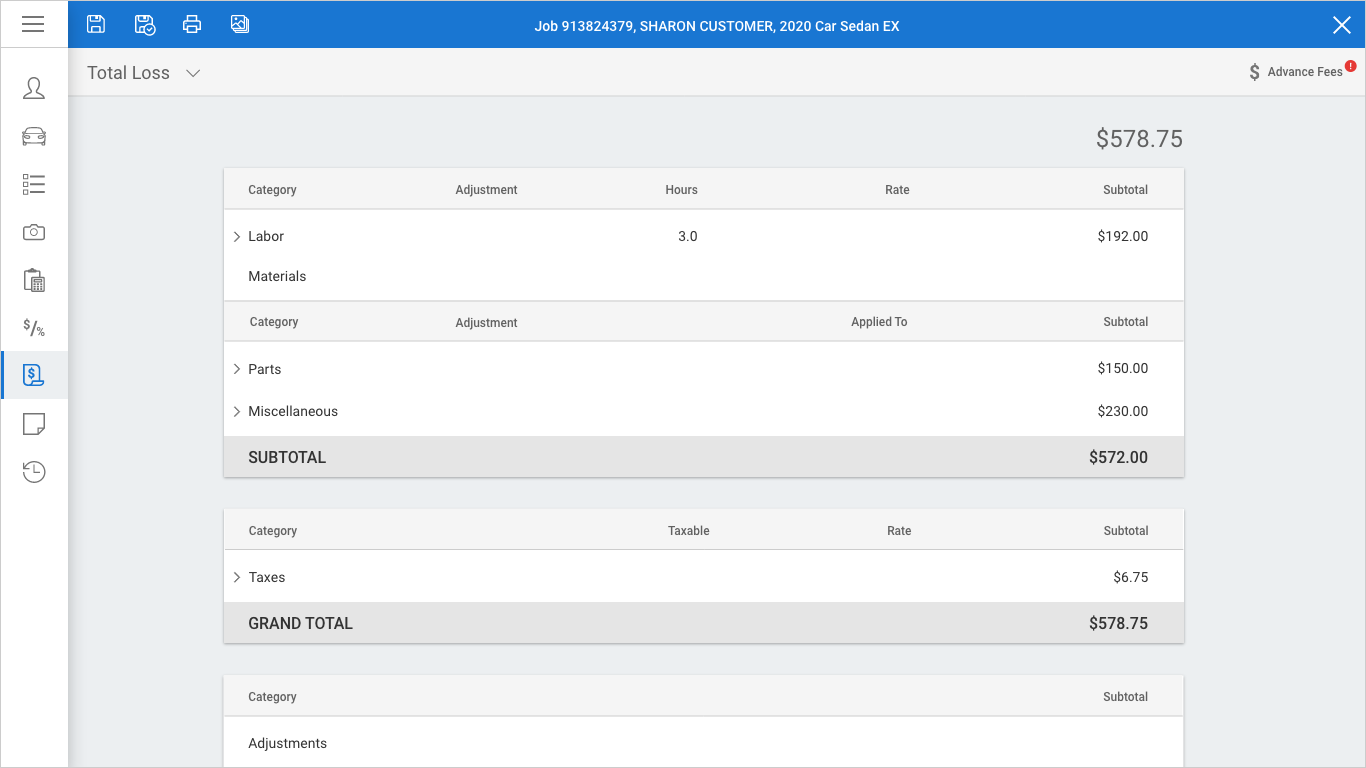The width and height of the screenshot is (1366, 768).
Task: Open the photos camera sidebar icon
Action: (34, 232)
